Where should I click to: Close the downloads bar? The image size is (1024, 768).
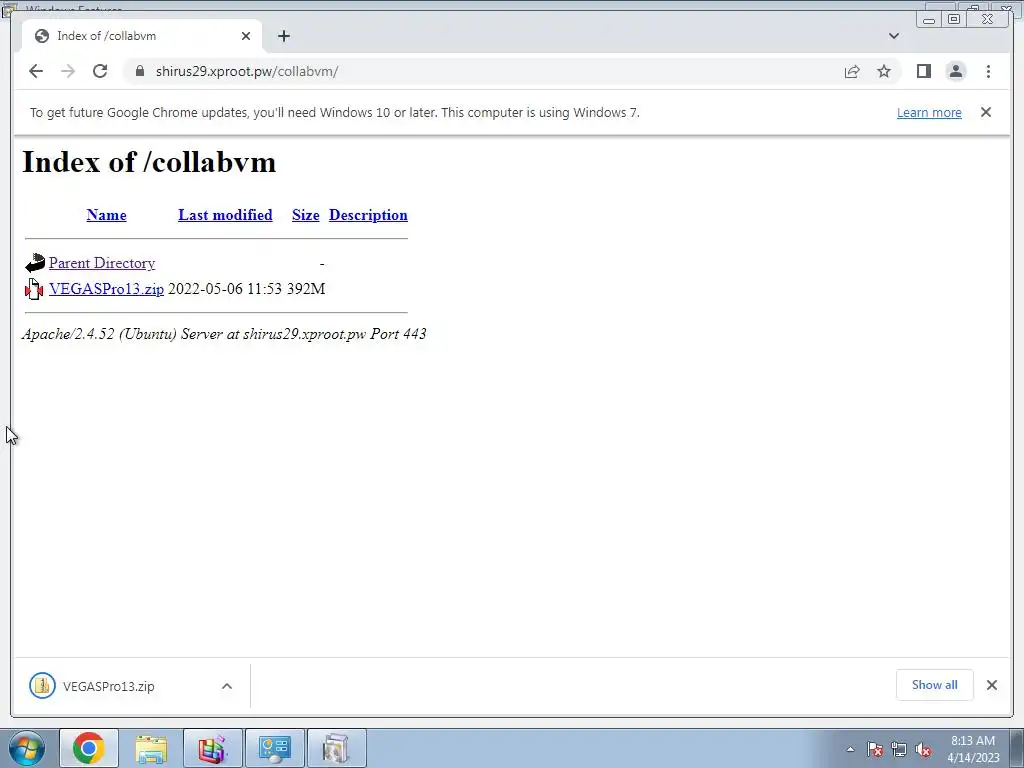pyautogui.click(x=992, y=685)
